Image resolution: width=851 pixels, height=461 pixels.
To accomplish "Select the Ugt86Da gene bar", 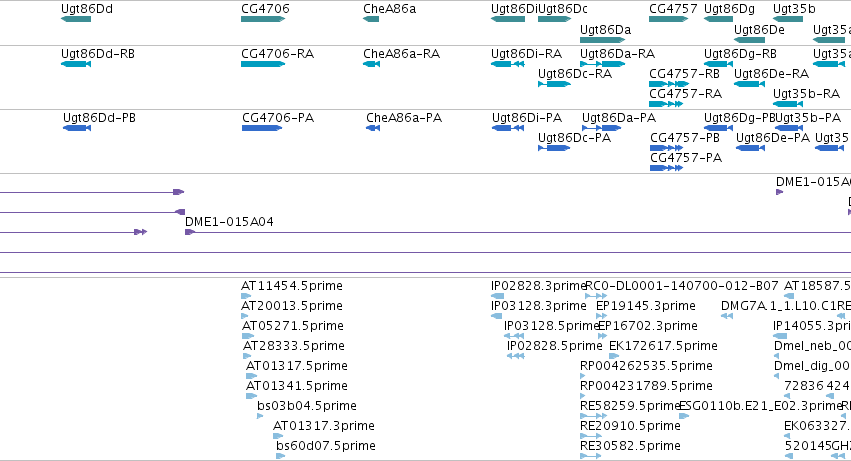I will tap(602, 40).
